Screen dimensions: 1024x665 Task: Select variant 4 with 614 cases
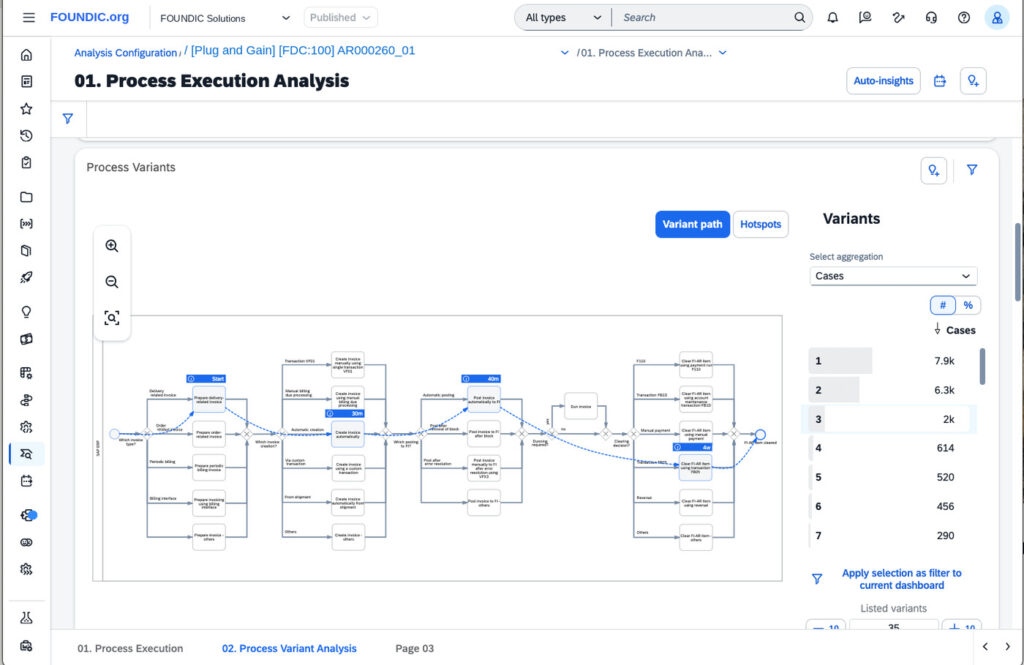click(891, 448)
